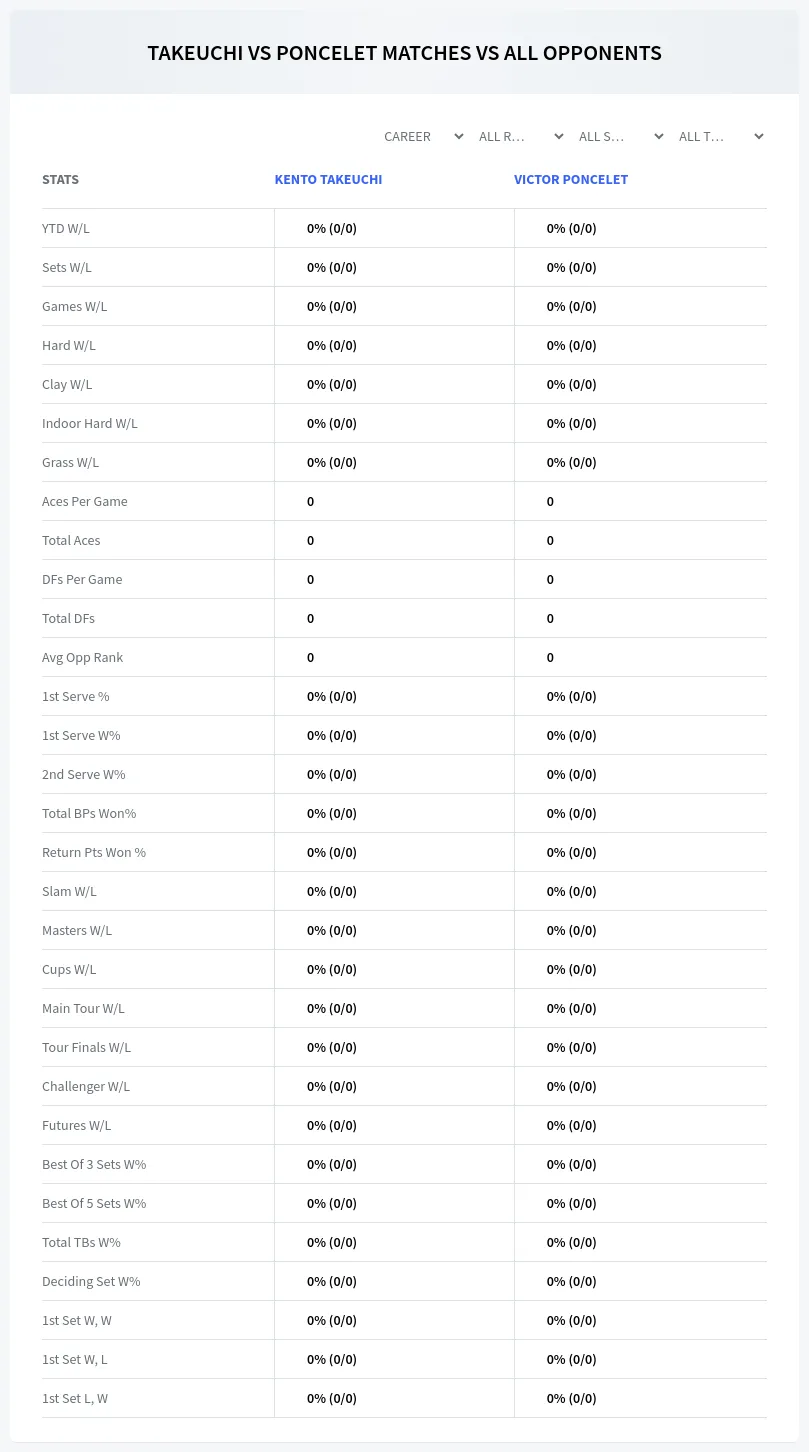The image size is (809, 1452).
Task: Open Victor Poncelet player link
Action: pos(571,180)
